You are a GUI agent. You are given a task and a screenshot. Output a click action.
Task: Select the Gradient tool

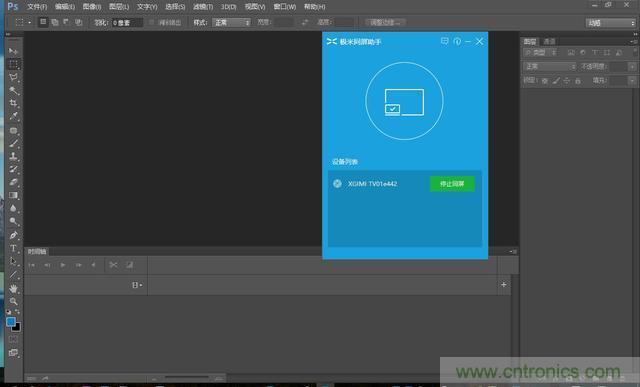coord(13,196)
